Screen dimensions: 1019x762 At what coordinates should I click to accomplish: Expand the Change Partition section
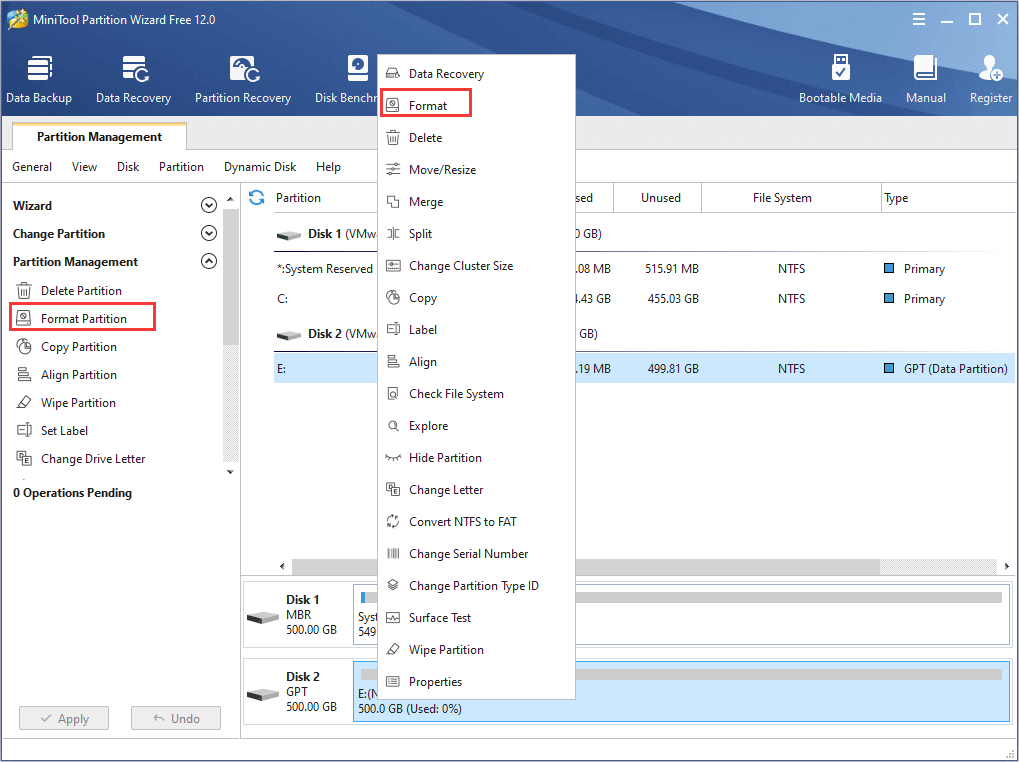pos(209,233)
